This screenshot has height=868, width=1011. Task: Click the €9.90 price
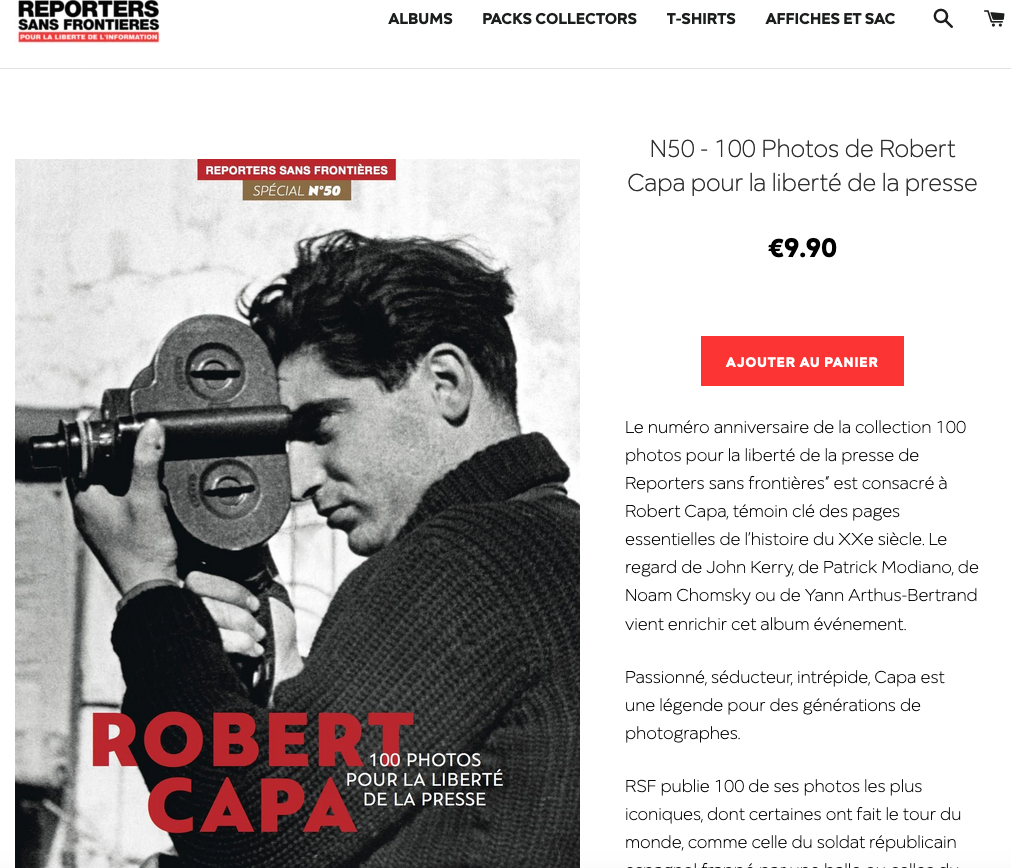[802, 248]
